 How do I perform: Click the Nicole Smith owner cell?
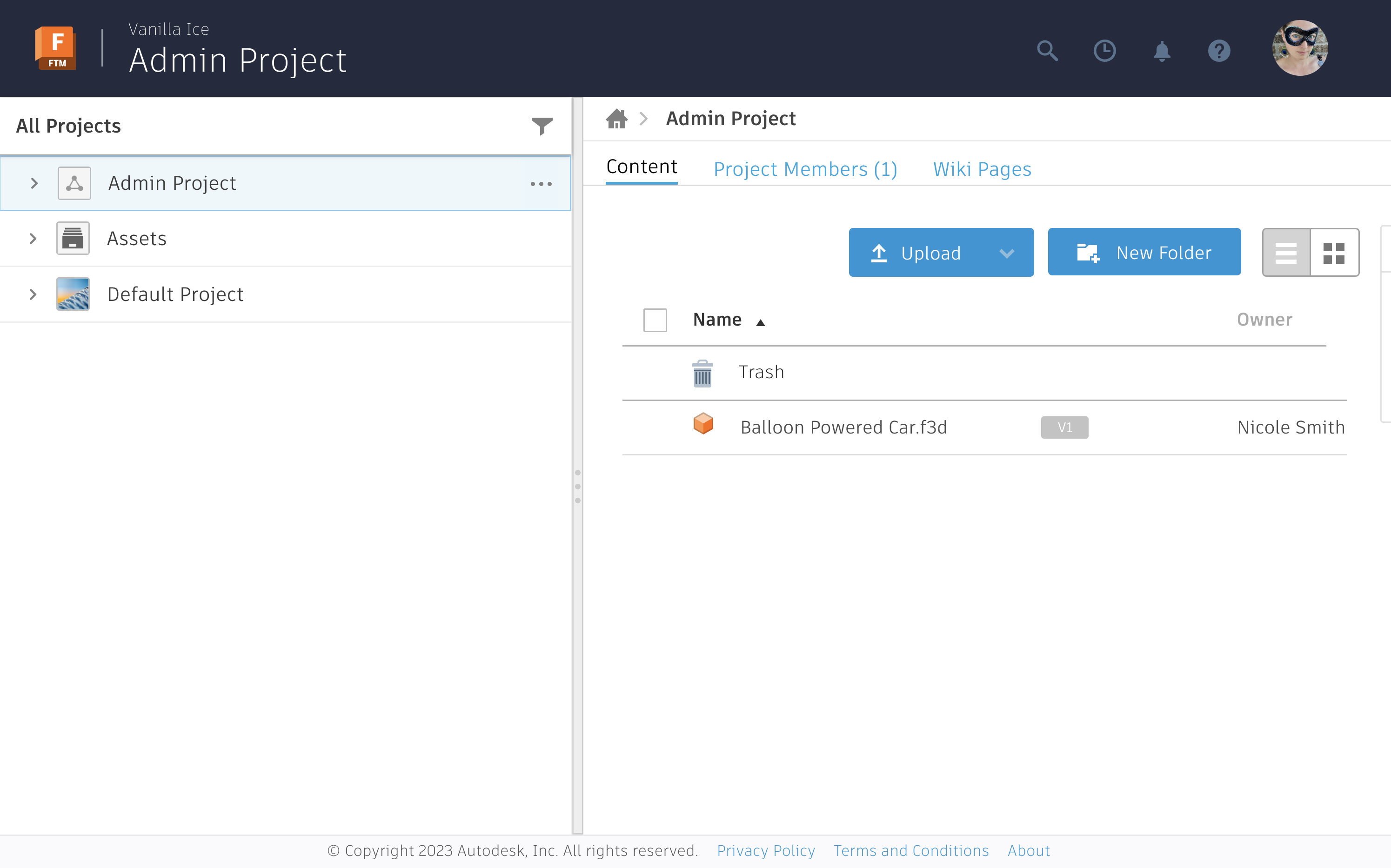[x=1291, y=427]
